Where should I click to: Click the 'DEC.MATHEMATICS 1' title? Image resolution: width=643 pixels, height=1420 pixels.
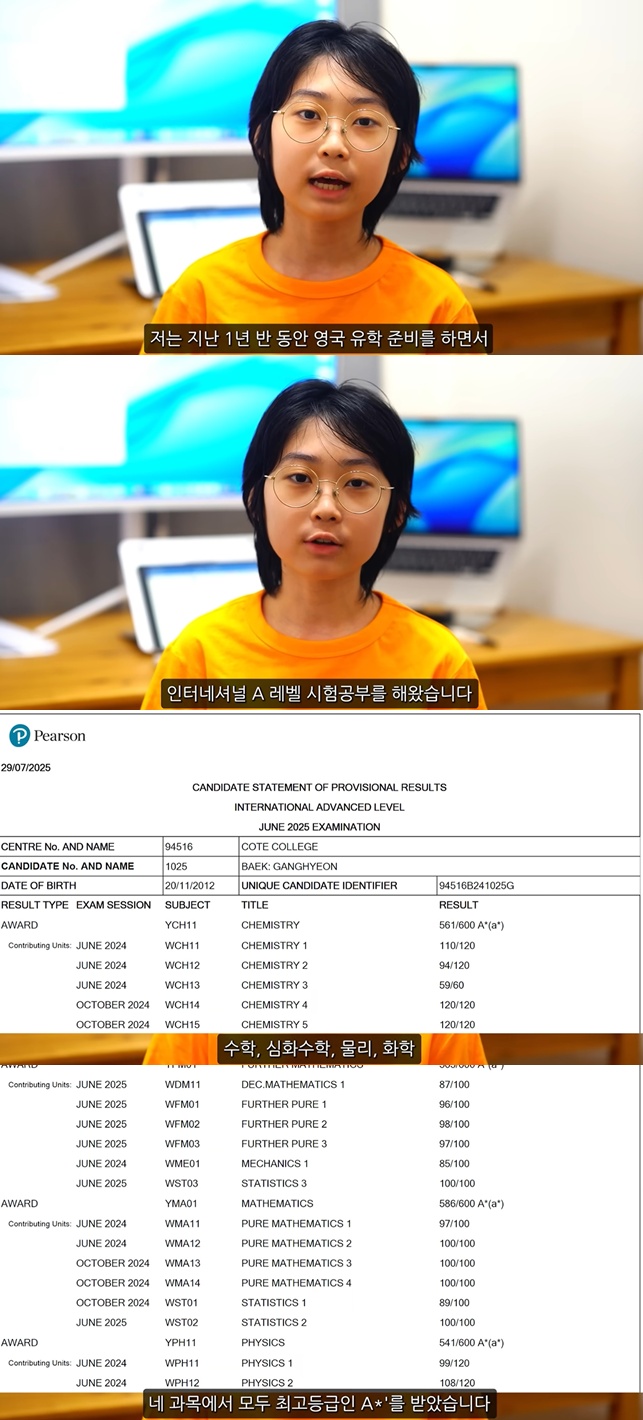click(x=293, y=1084)
